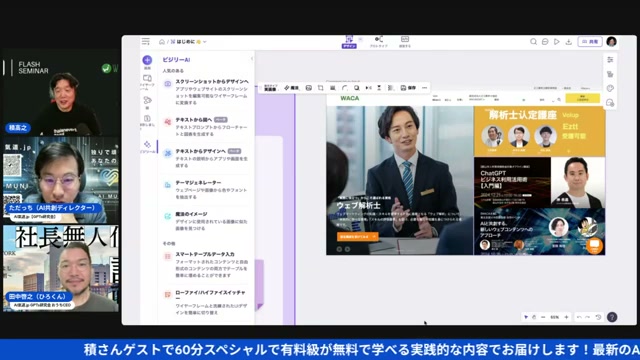
Task: Select the ChatGPT ビジネス利用活用術 banner
Action: (540, 182)
